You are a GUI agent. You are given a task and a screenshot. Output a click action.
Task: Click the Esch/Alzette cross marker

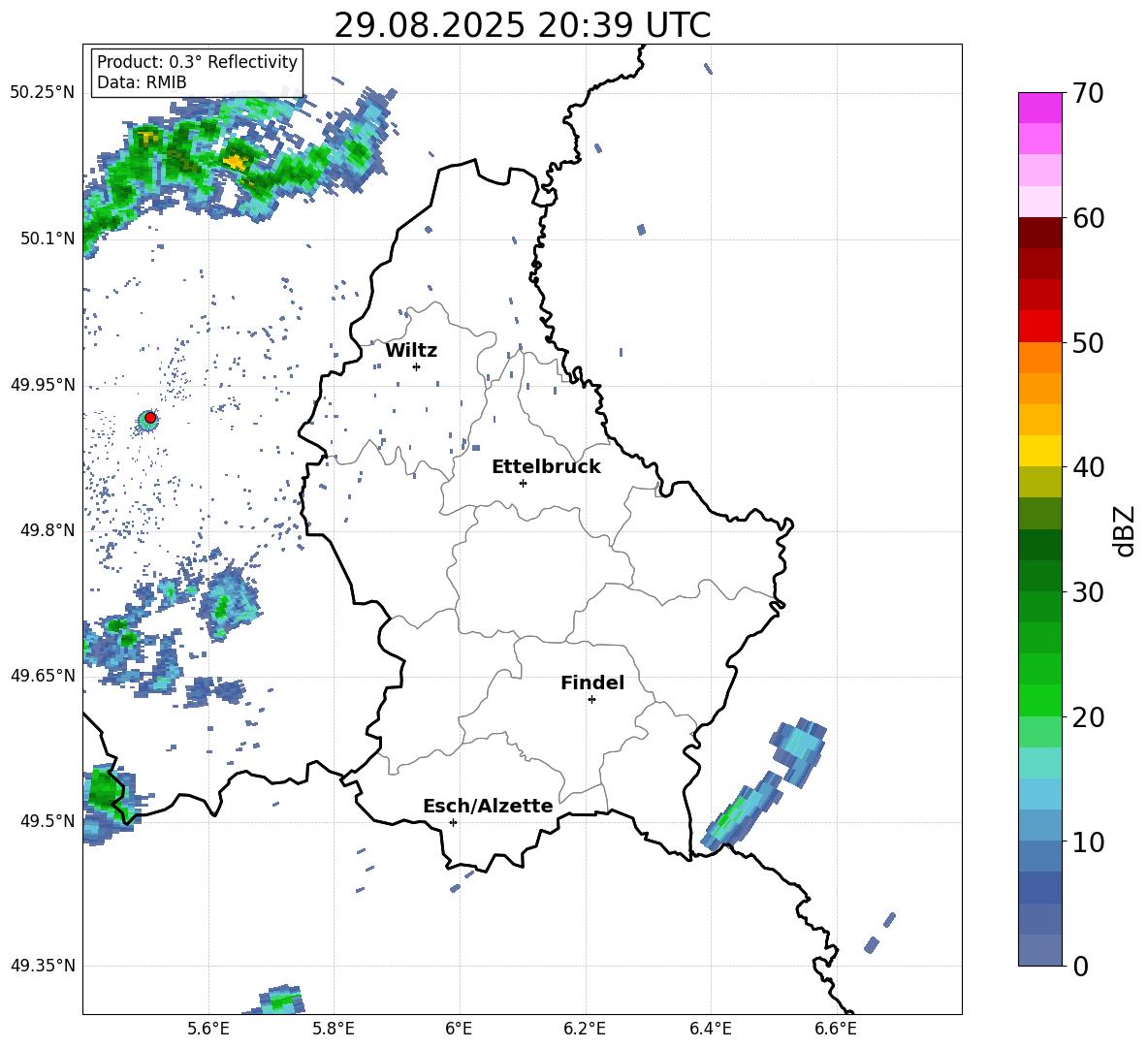pos(453,822)
